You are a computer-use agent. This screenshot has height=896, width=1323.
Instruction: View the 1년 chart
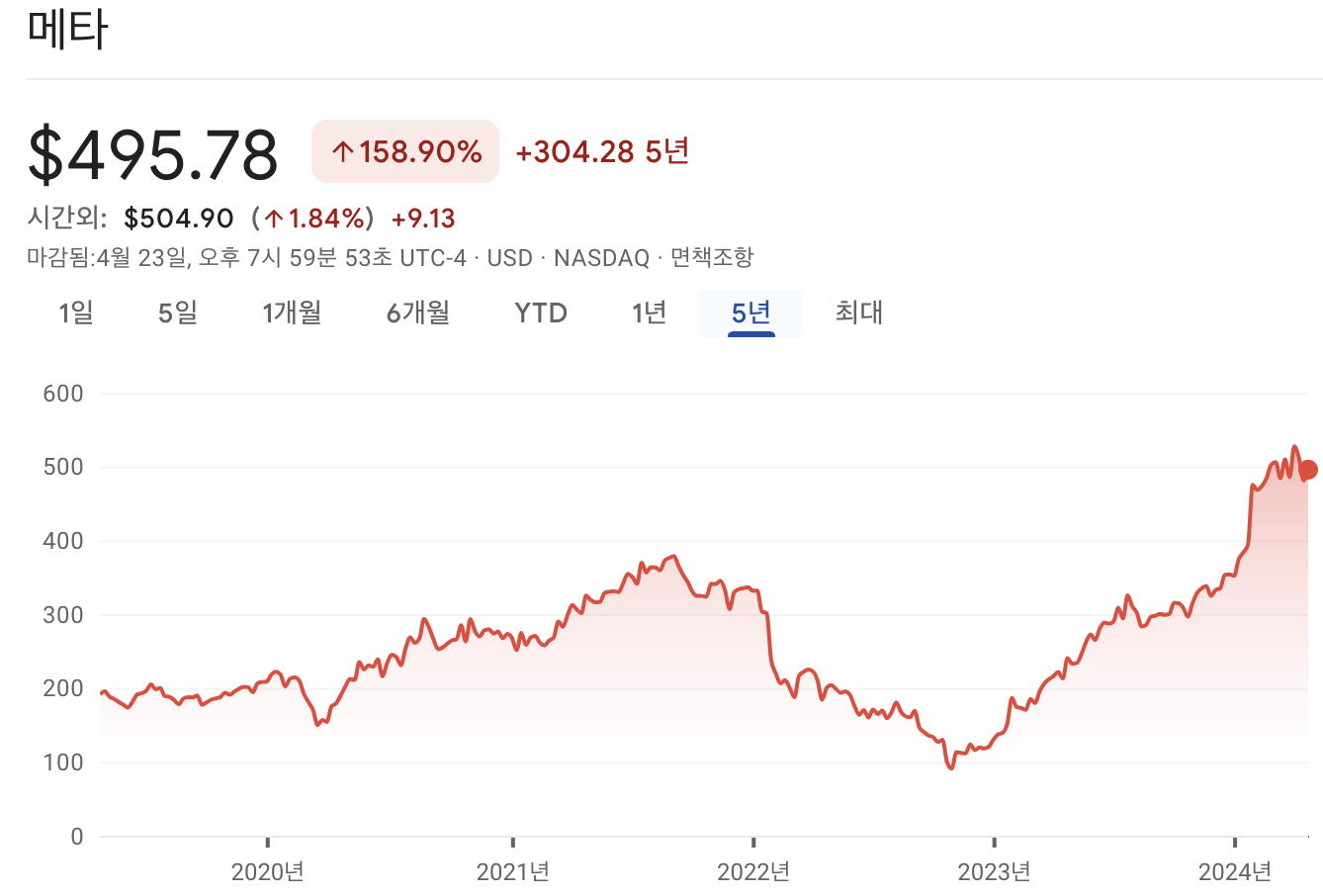648,313
